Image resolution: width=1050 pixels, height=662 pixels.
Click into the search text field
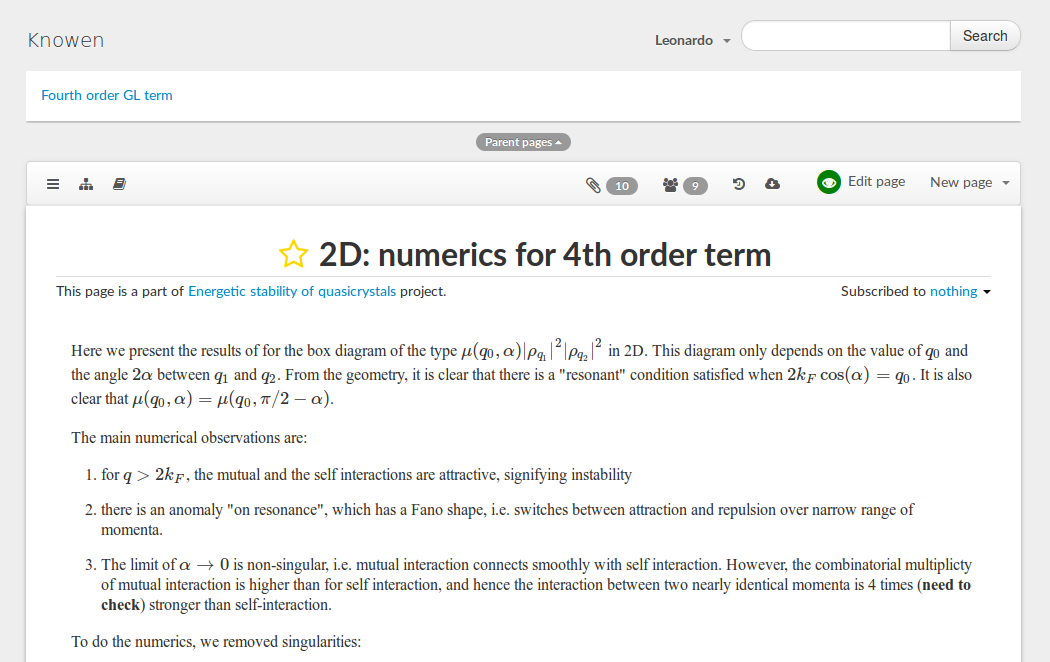[x=845, y=36]
